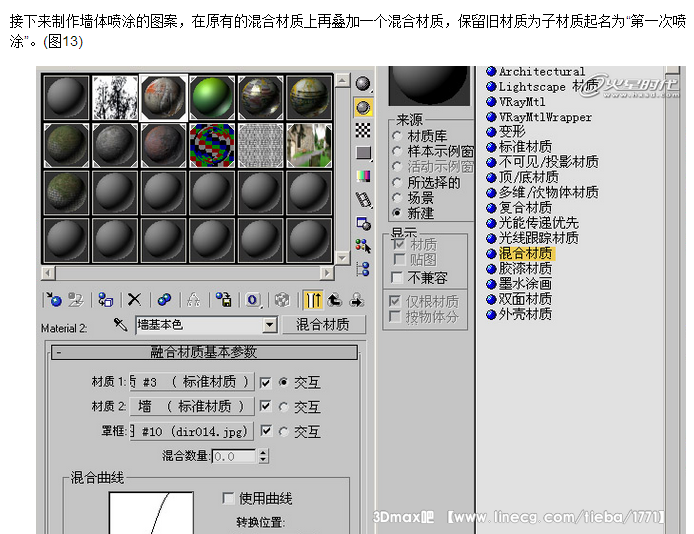The width and height of the screenshot is (694, 534).
Task: Select Architectural in the browser list
Action: click(x=535, y=71)
